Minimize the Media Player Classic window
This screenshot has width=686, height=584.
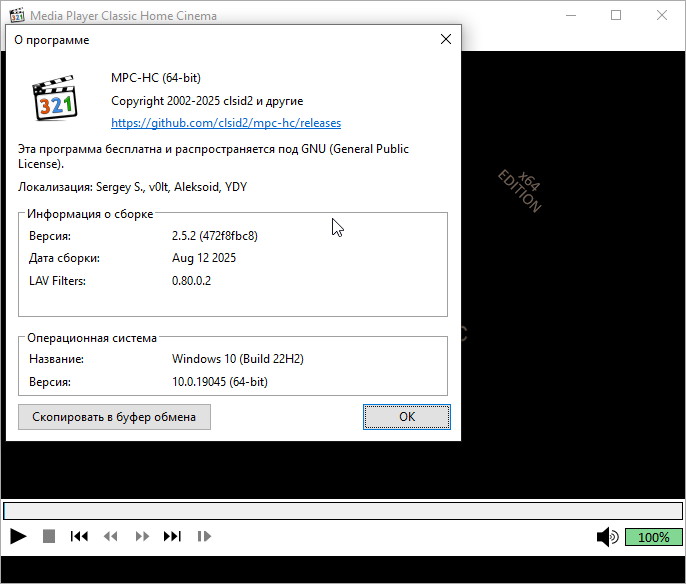pos(571,15)
